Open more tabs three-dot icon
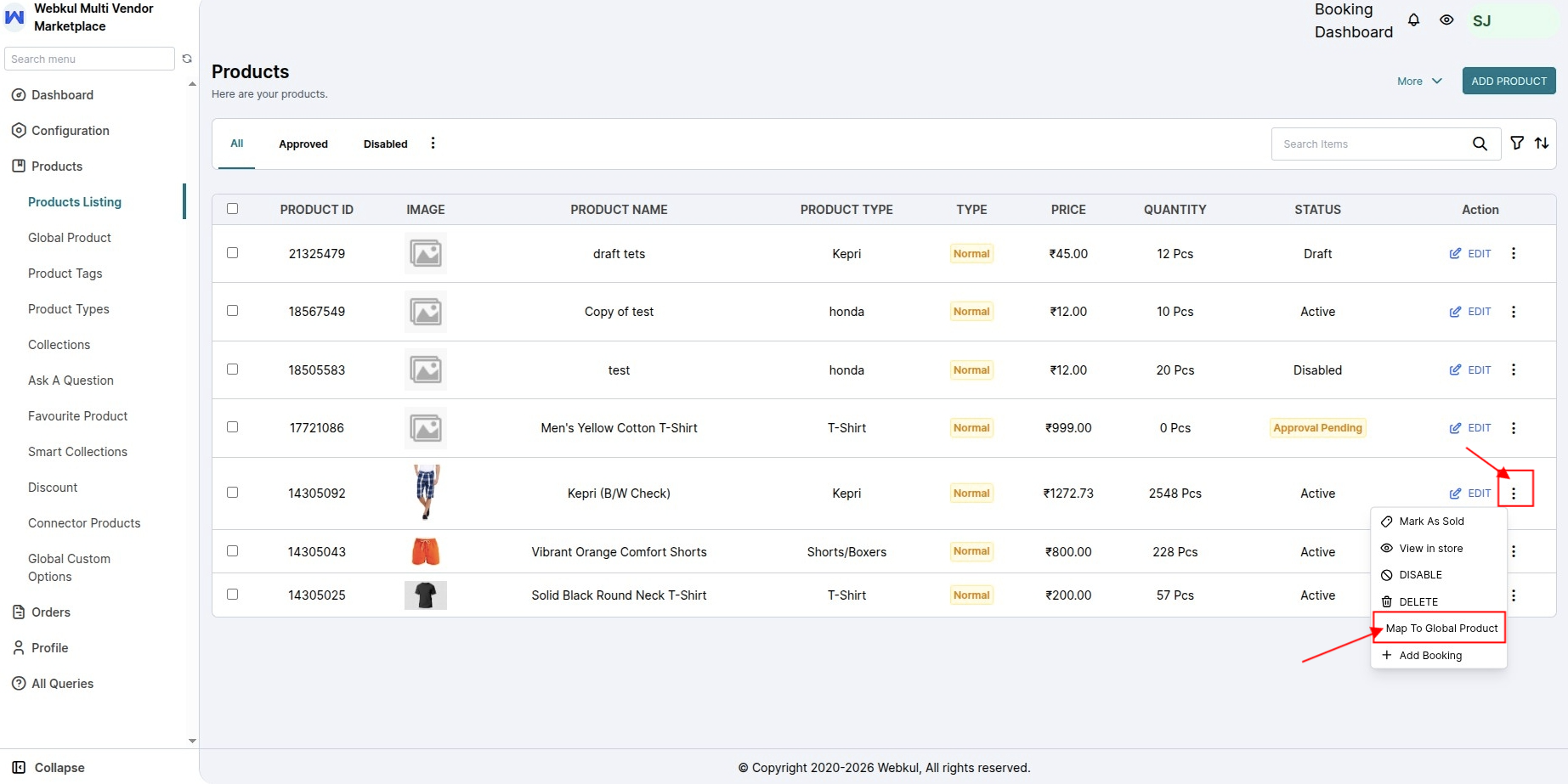This screenshot has height=784, width=1568. click(x=433, y=144)
